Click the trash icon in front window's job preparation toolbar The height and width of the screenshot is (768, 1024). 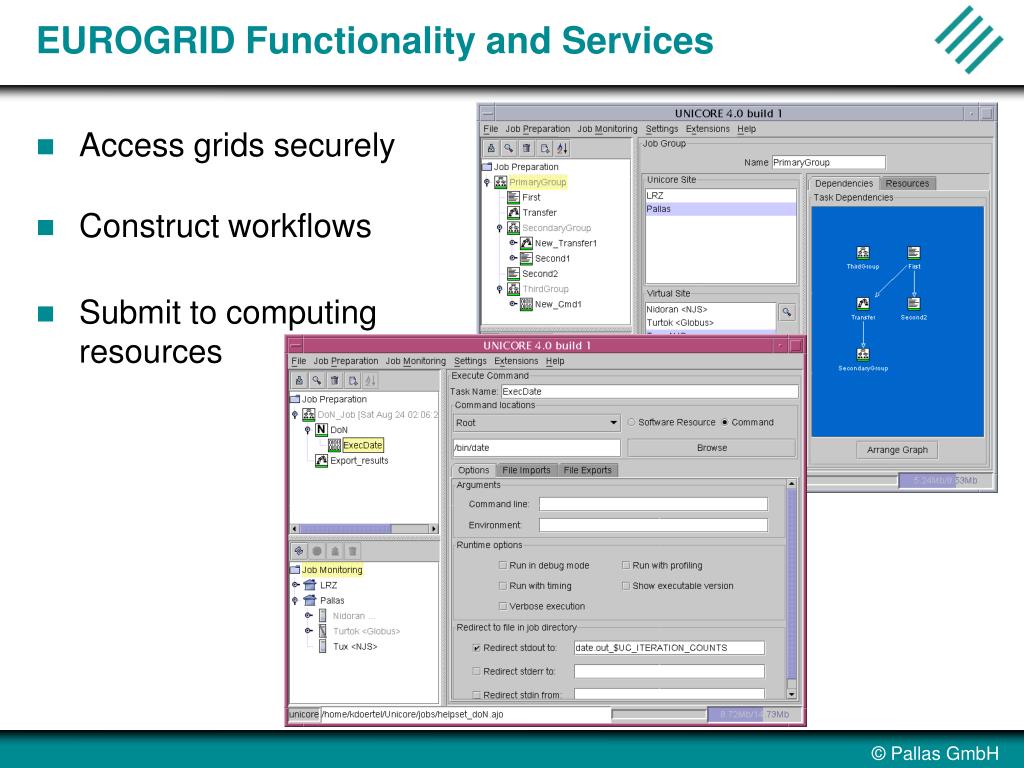(x=335, y=380)
